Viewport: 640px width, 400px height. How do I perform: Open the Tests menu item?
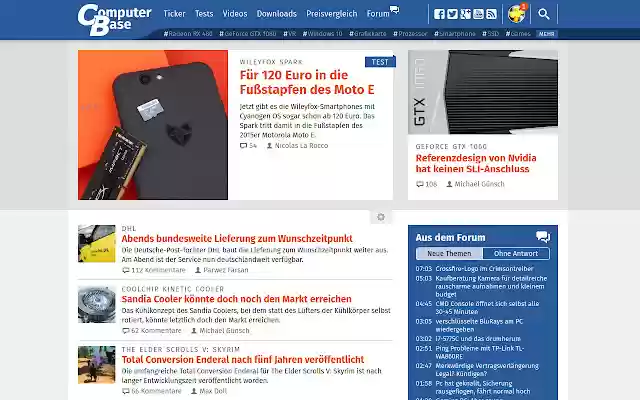pyautogui.click(x=204, y=14)
